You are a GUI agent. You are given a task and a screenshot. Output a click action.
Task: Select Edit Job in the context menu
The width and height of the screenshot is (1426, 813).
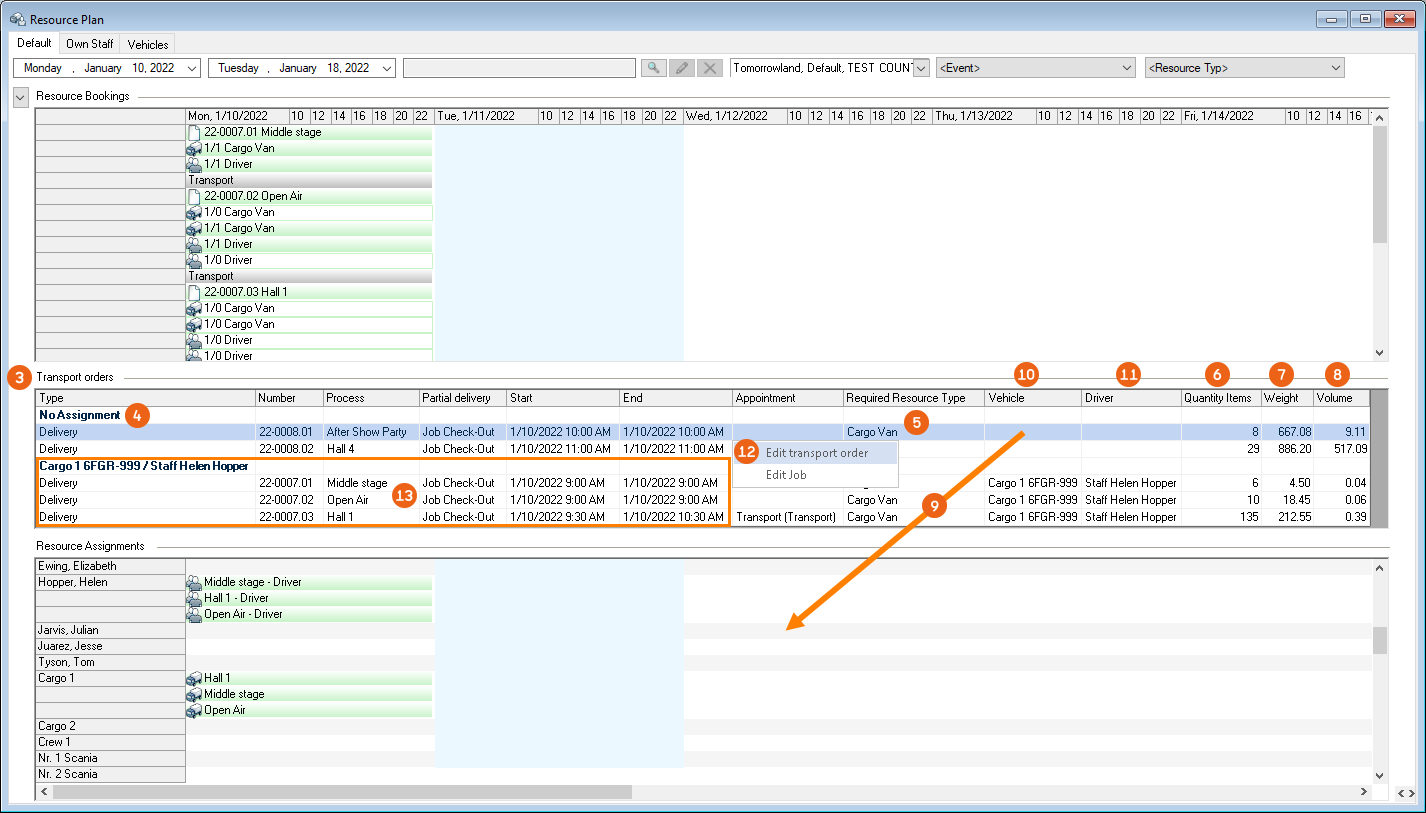point(786,475)
